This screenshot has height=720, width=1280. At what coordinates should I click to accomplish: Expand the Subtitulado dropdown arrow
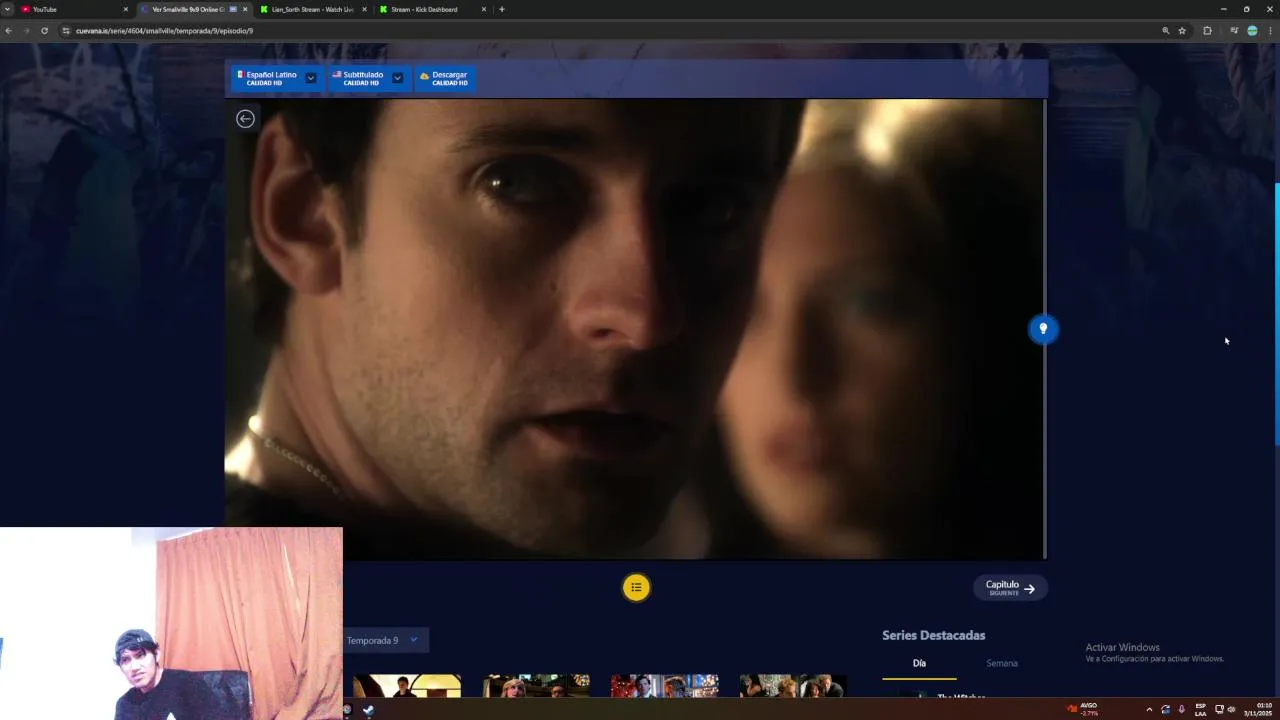click(x=397, y=78)
